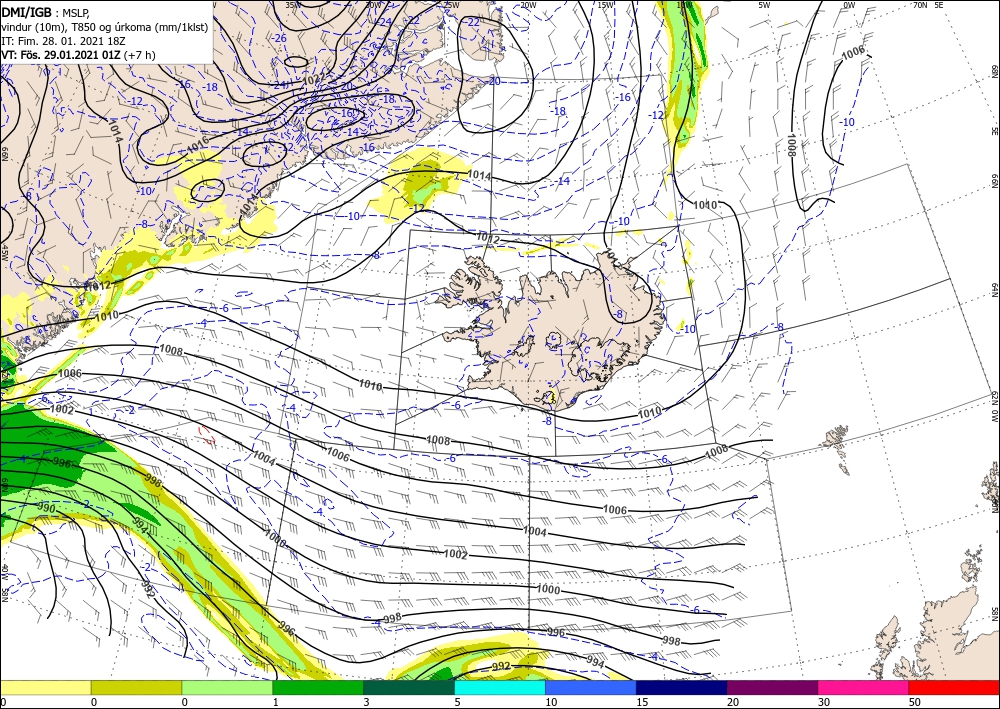Click the 'IT: Fim. 28. 01. 2021 18Z' line
Image resolution: width=1000 pixels, height=709 pixels.
coord(62,41)
